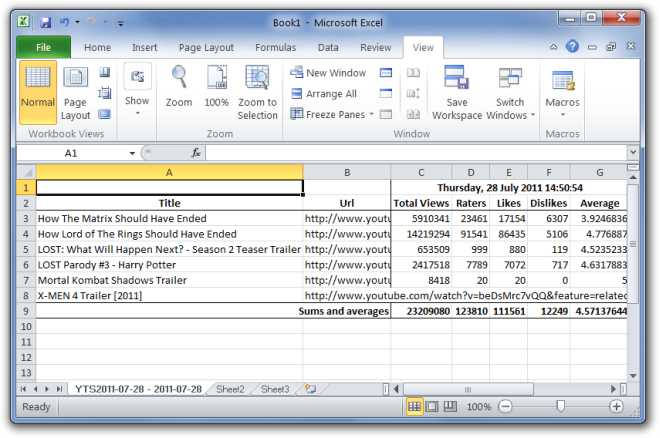Open the Zoom dialog magnifier button
660x438 pixels.
pos(179,87)
